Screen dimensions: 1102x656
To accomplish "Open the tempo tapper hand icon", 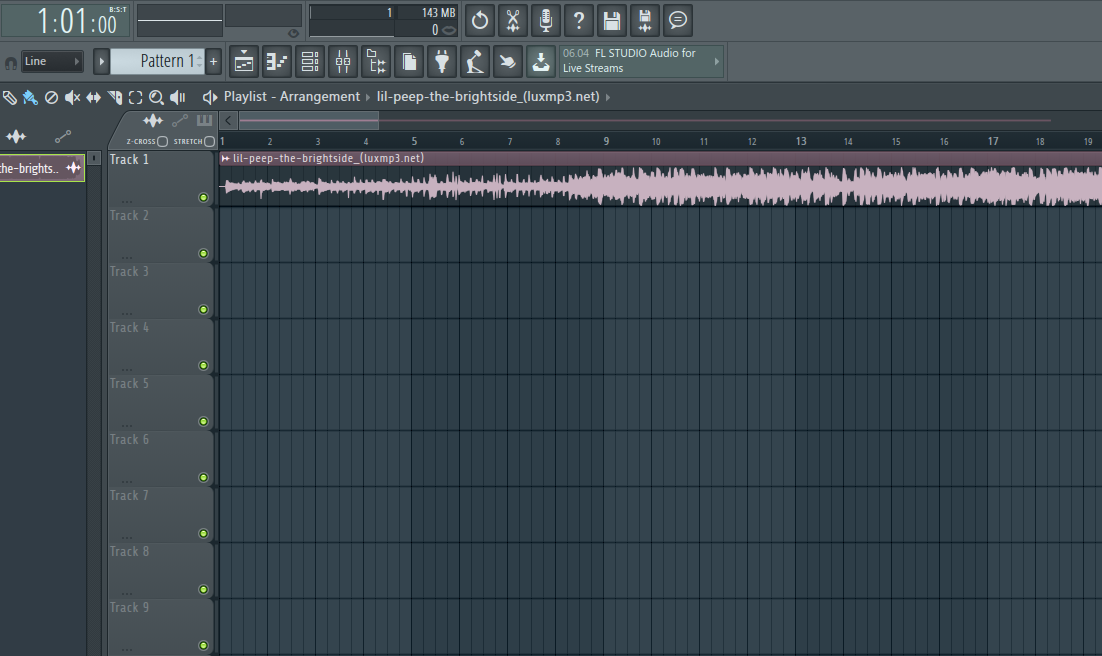I will [508, 62].
